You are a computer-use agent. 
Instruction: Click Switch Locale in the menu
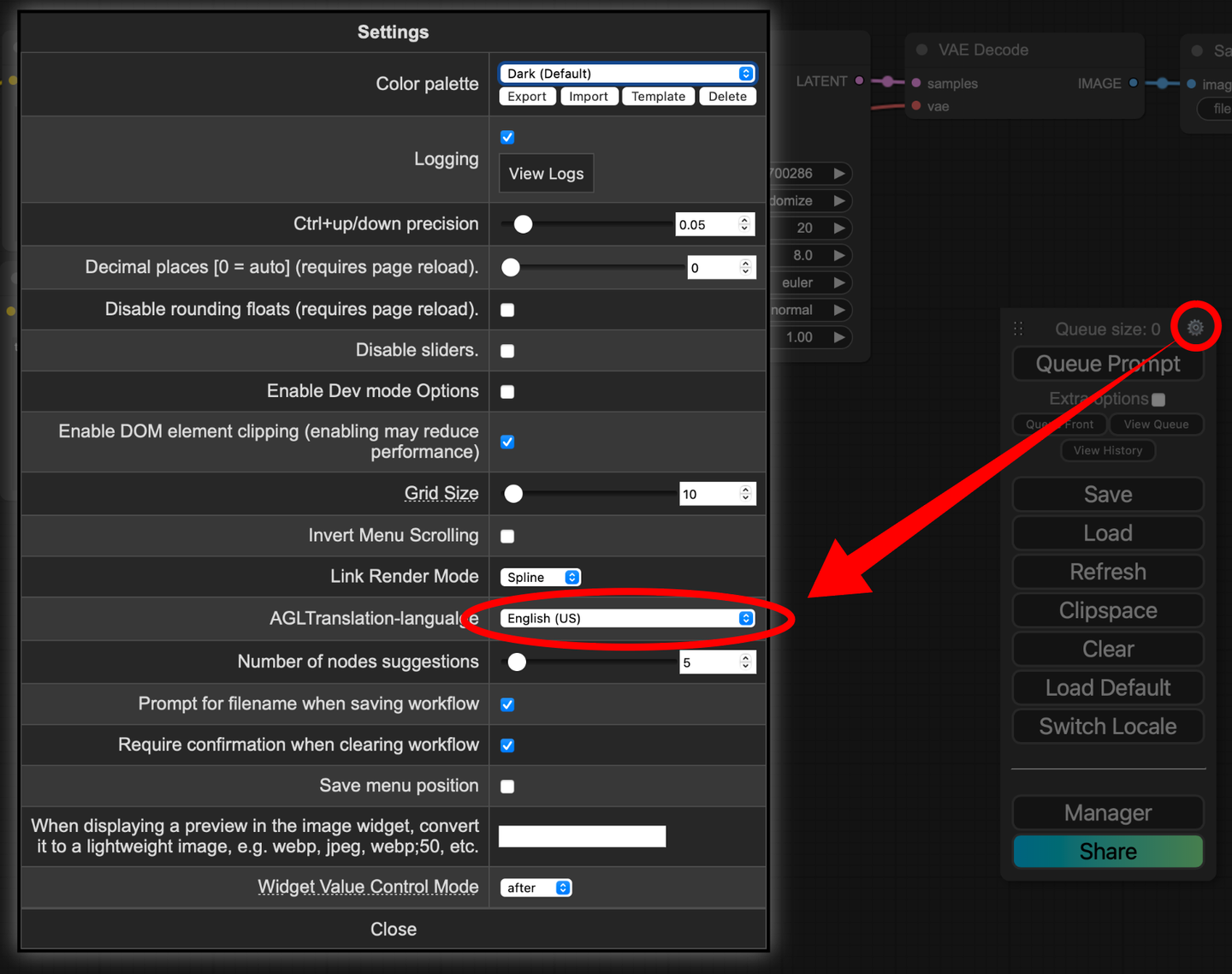(1108, 727)
